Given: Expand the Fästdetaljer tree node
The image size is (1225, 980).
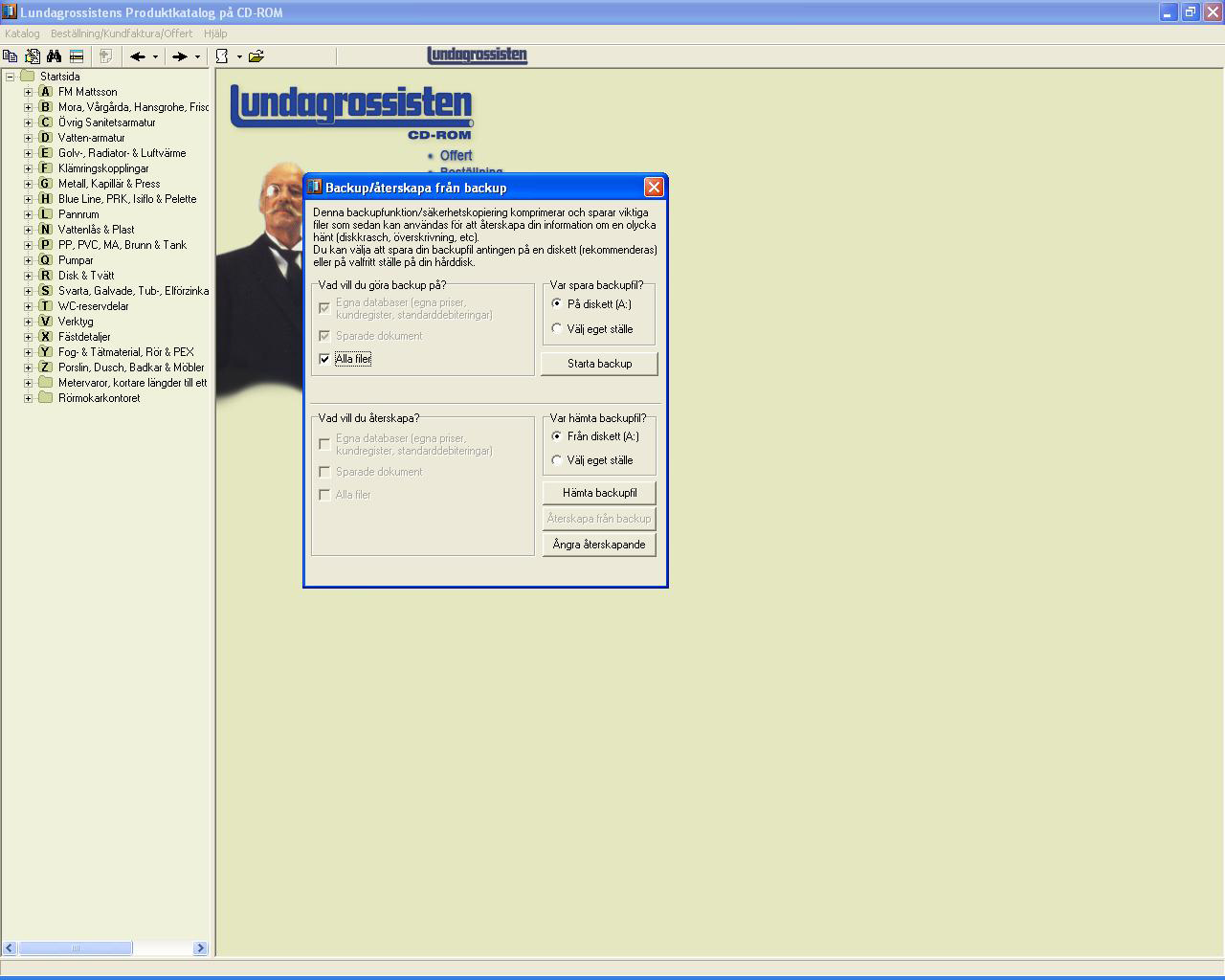Looking at the screenshot, I should pos(28,337).
